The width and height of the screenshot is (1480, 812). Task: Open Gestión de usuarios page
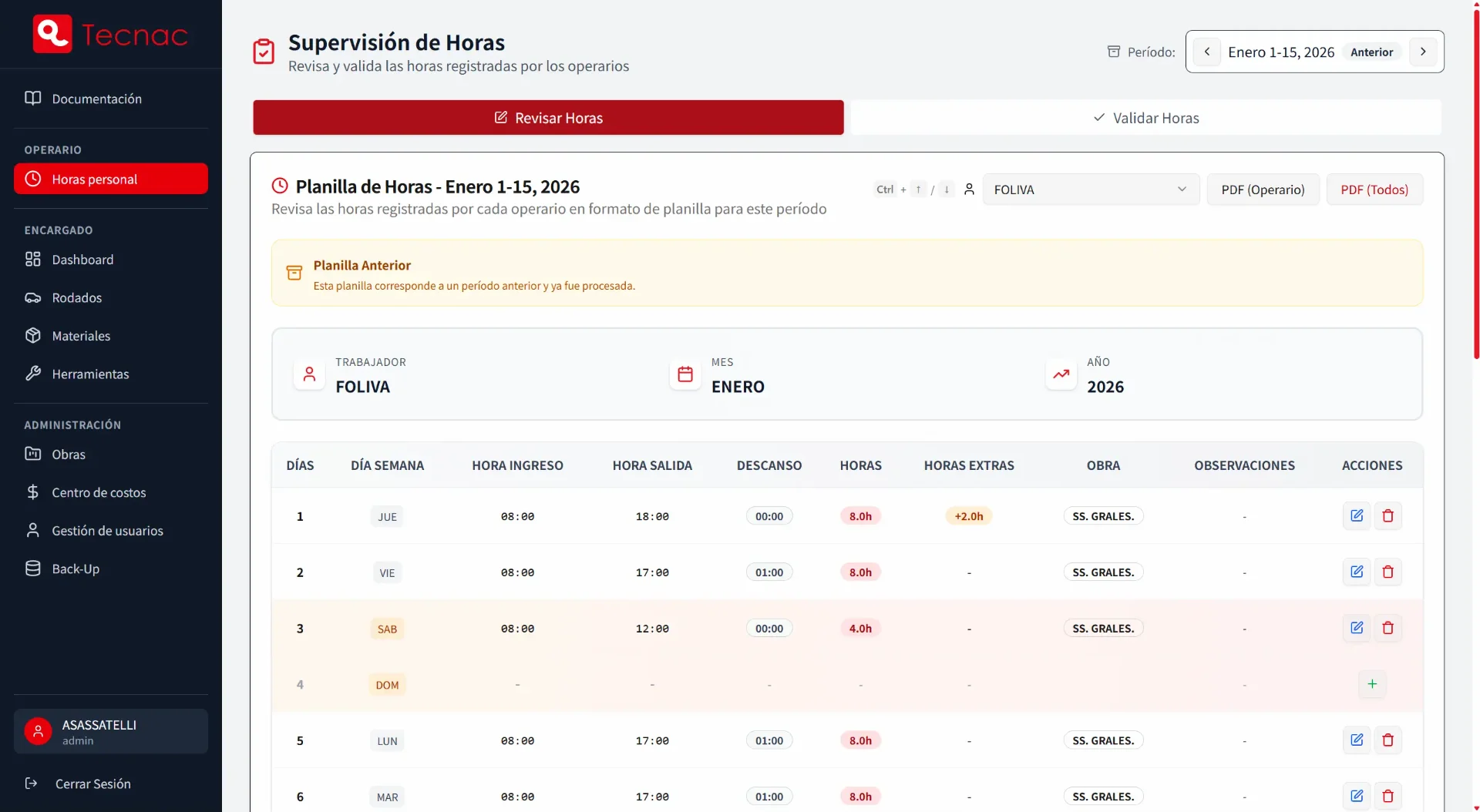click(x=107, y=531)
